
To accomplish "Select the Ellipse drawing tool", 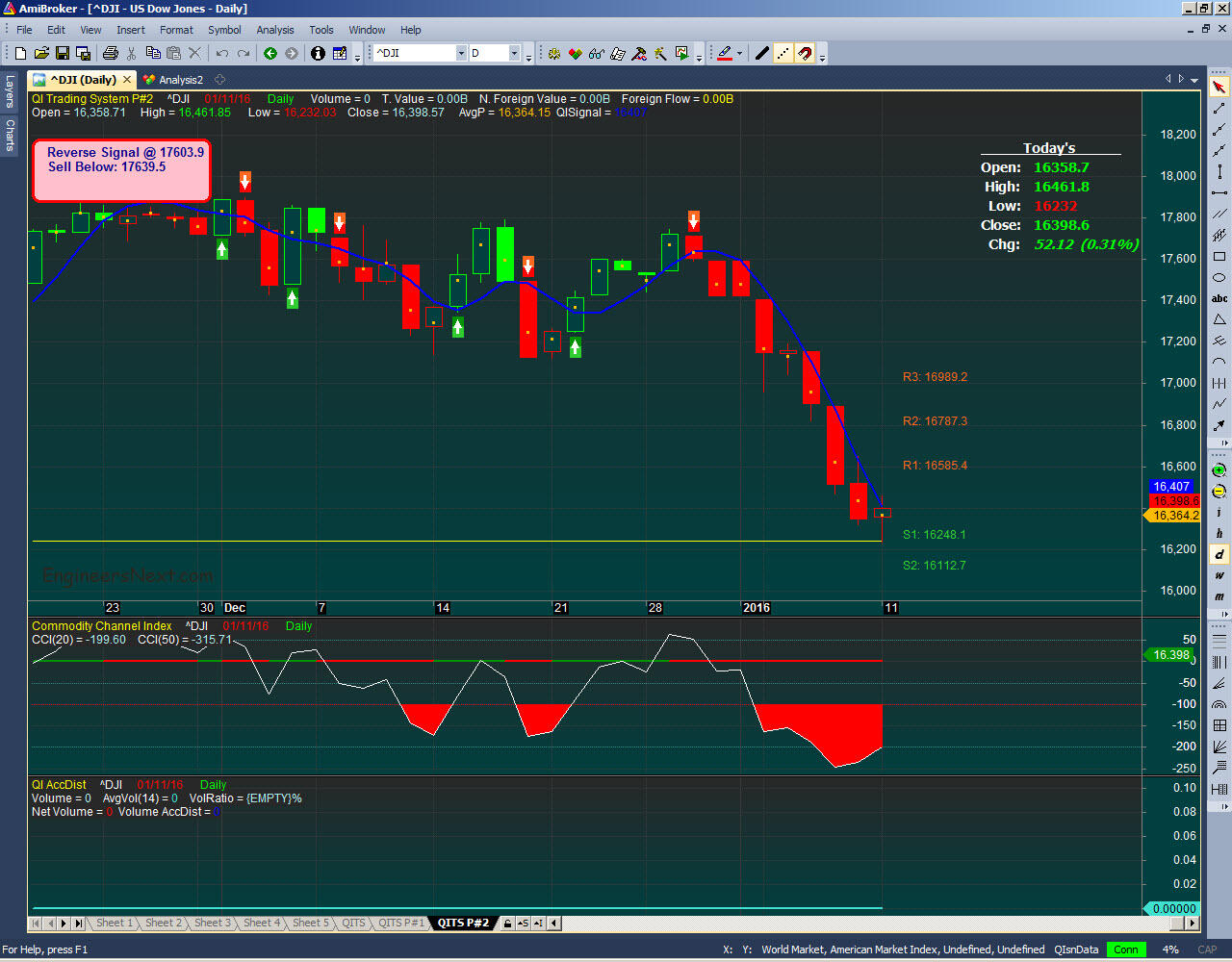I will (x=1219, y=278).
